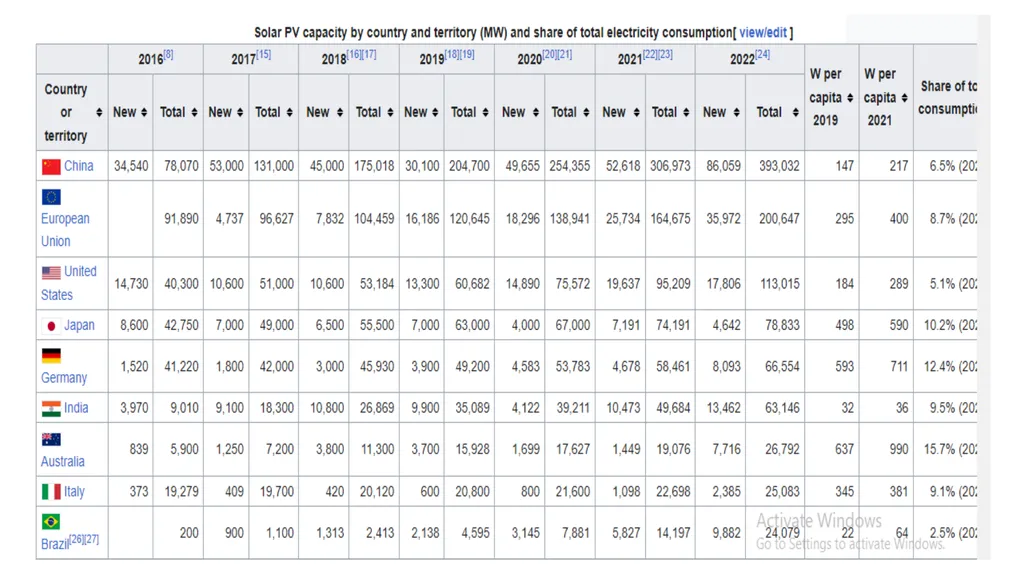The image size is (1024, 575).
Task: Sort by 2016 New column arrows
Action: (x=144, y=112)
